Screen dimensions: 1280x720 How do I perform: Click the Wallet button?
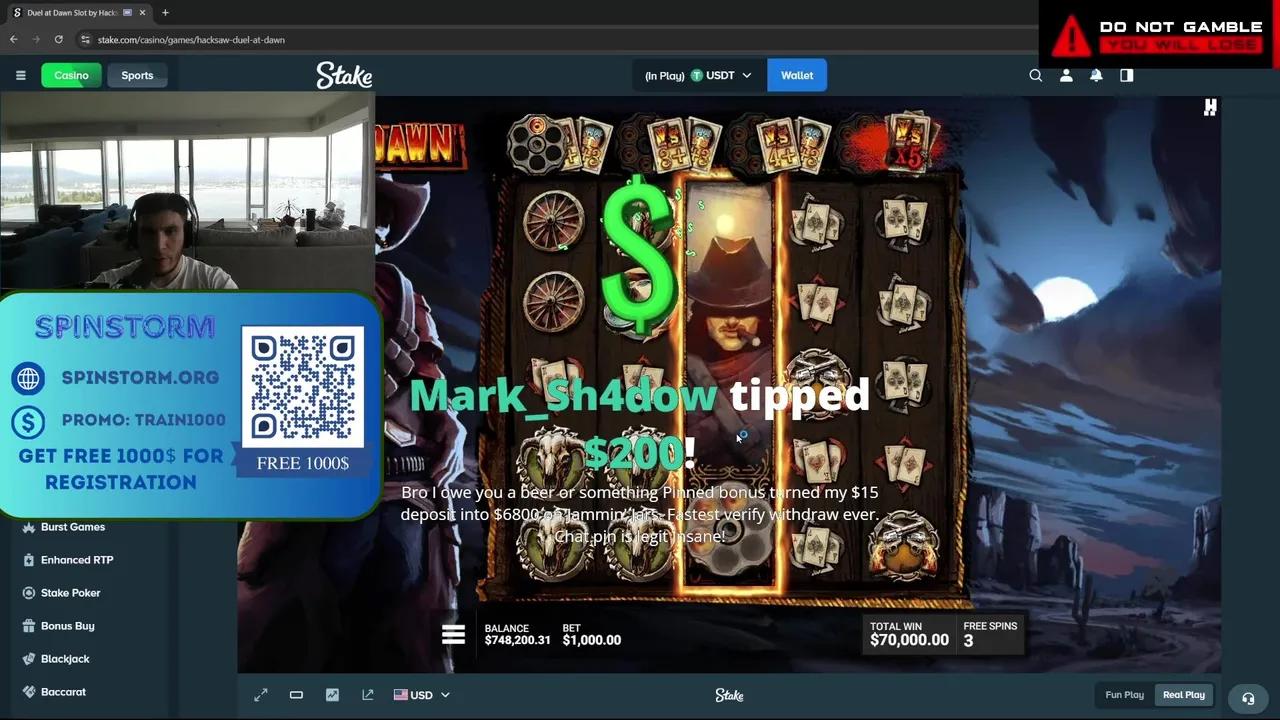pos(797,75)
